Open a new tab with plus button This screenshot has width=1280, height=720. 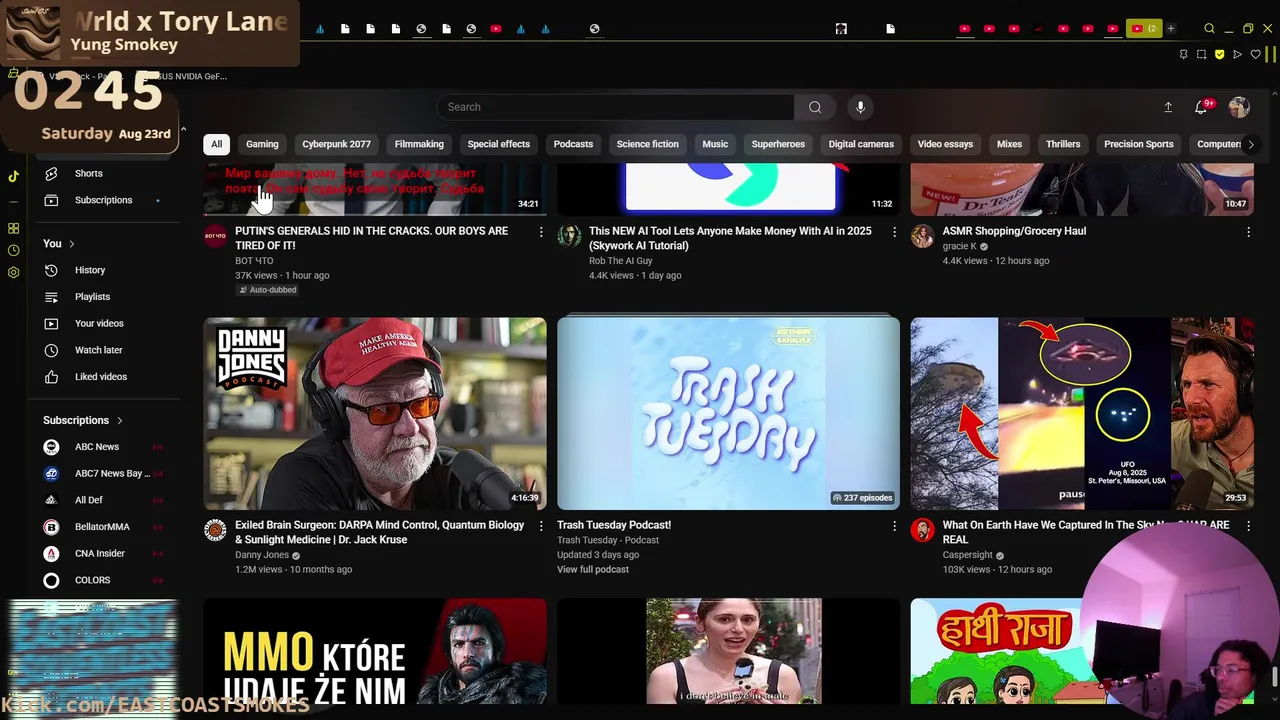(1171, 29)
